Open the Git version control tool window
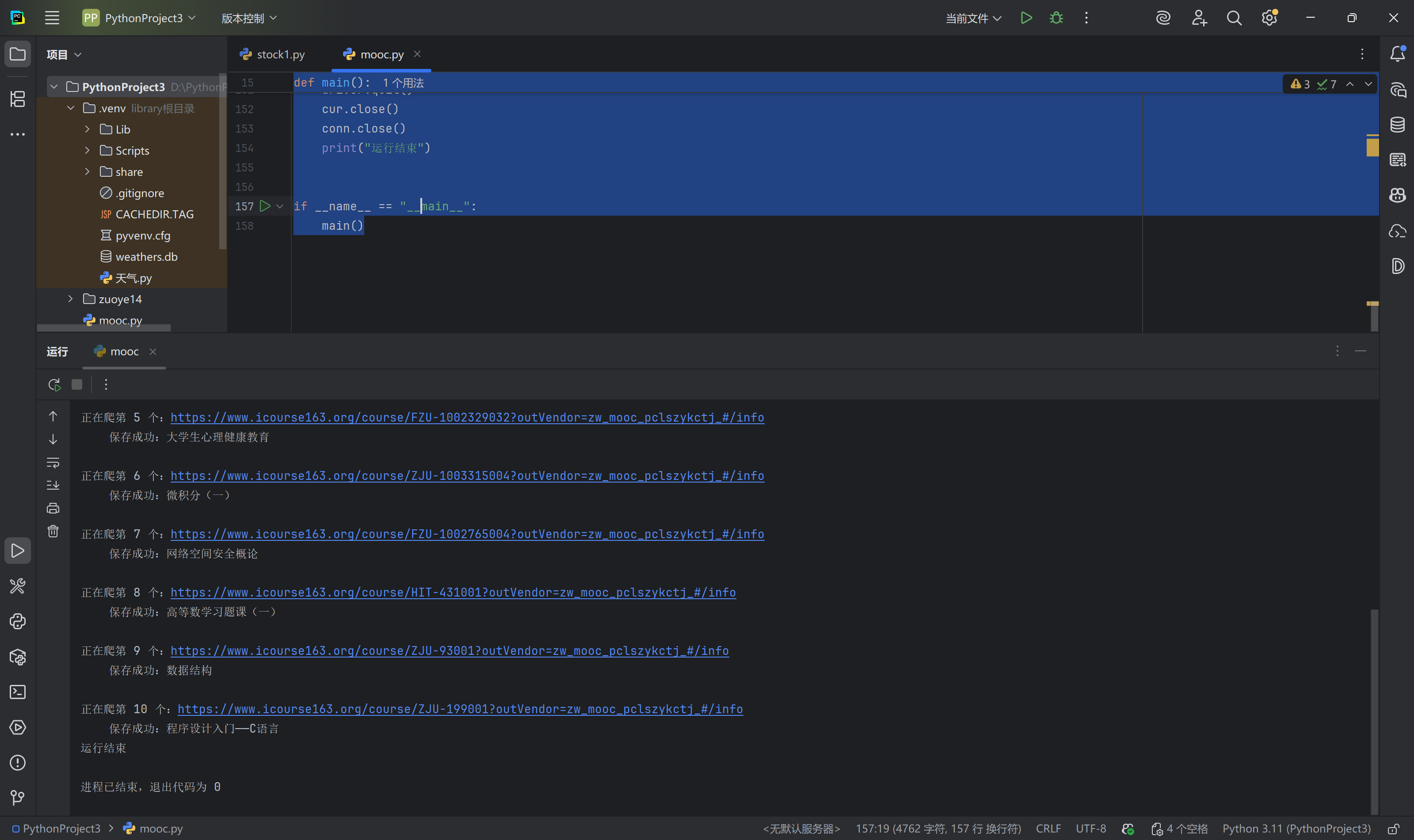This screenshot has height=840, width=1414. tap(18, 798)
